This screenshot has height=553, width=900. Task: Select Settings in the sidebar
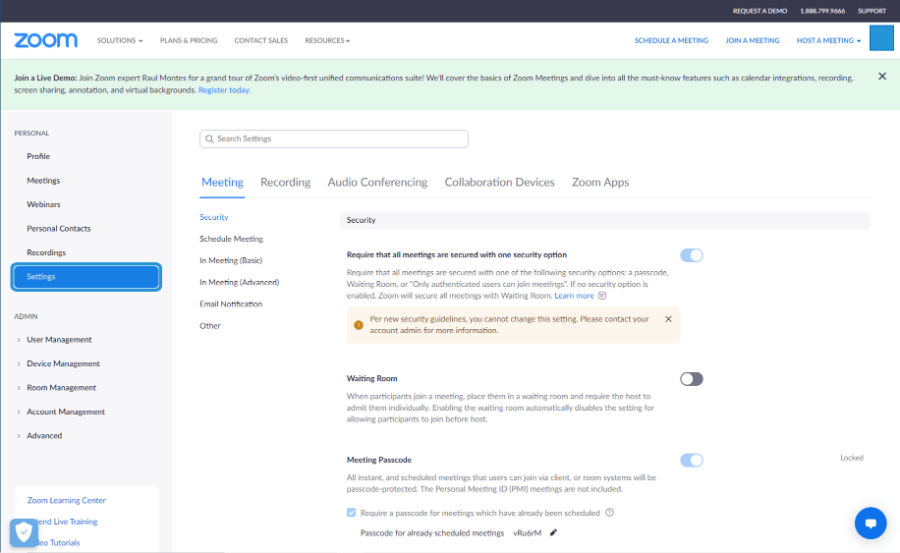click(86, 277)
